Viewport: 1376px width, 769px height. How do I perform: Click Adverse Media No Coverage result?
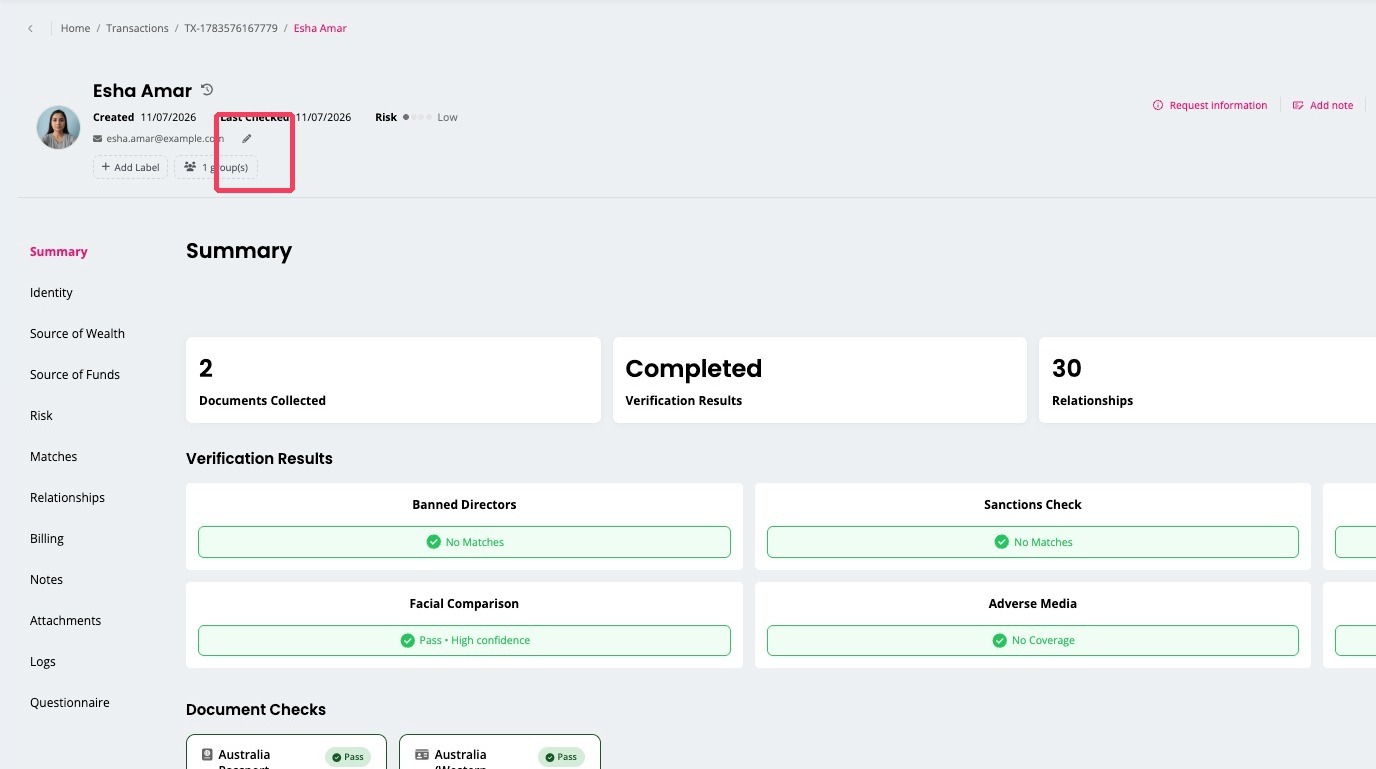pyautogui.click(x=1033, y=640)
